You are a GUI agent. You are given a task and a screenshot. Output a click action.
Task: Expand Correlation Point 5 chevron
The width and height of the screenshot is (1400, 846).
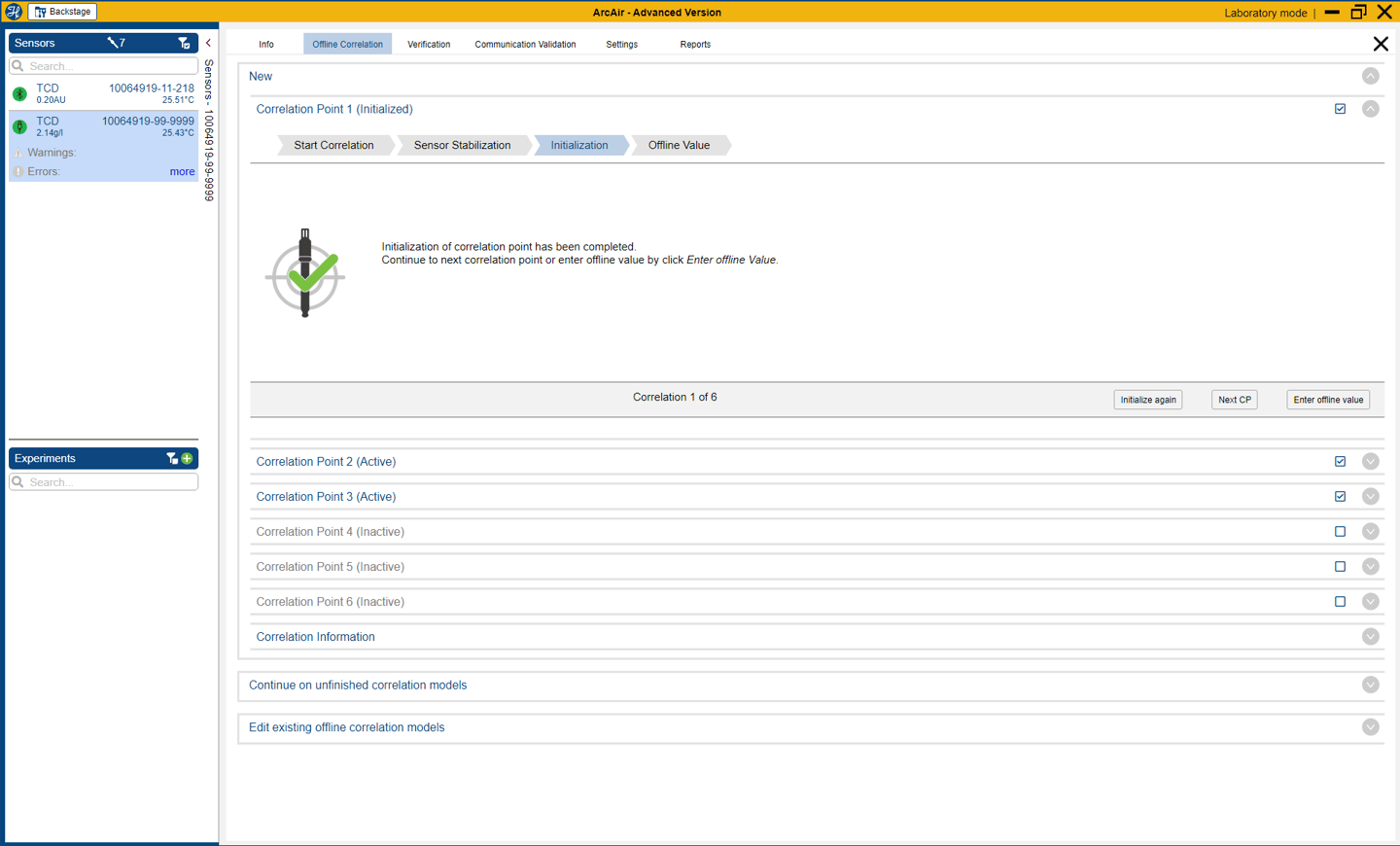(1370, 567)
